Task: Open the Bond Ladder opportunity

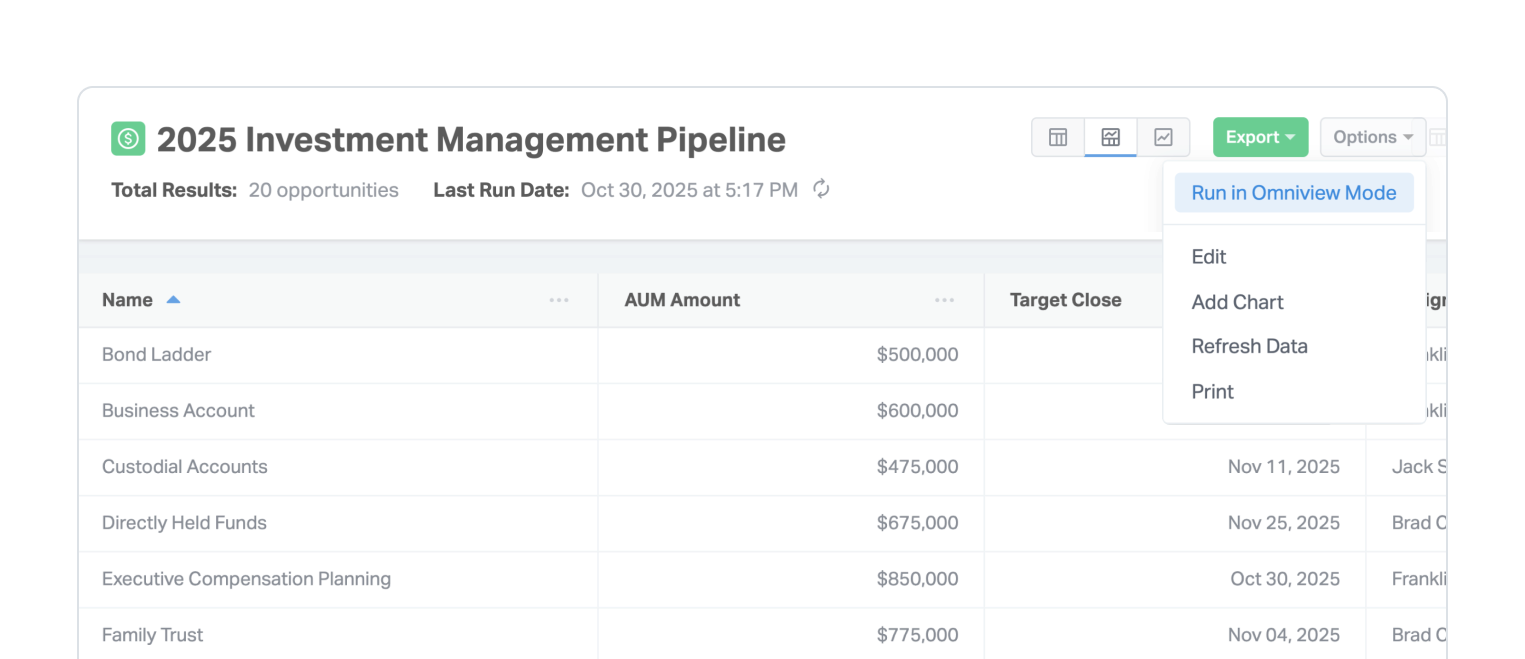Action: [x=156, y=355]
